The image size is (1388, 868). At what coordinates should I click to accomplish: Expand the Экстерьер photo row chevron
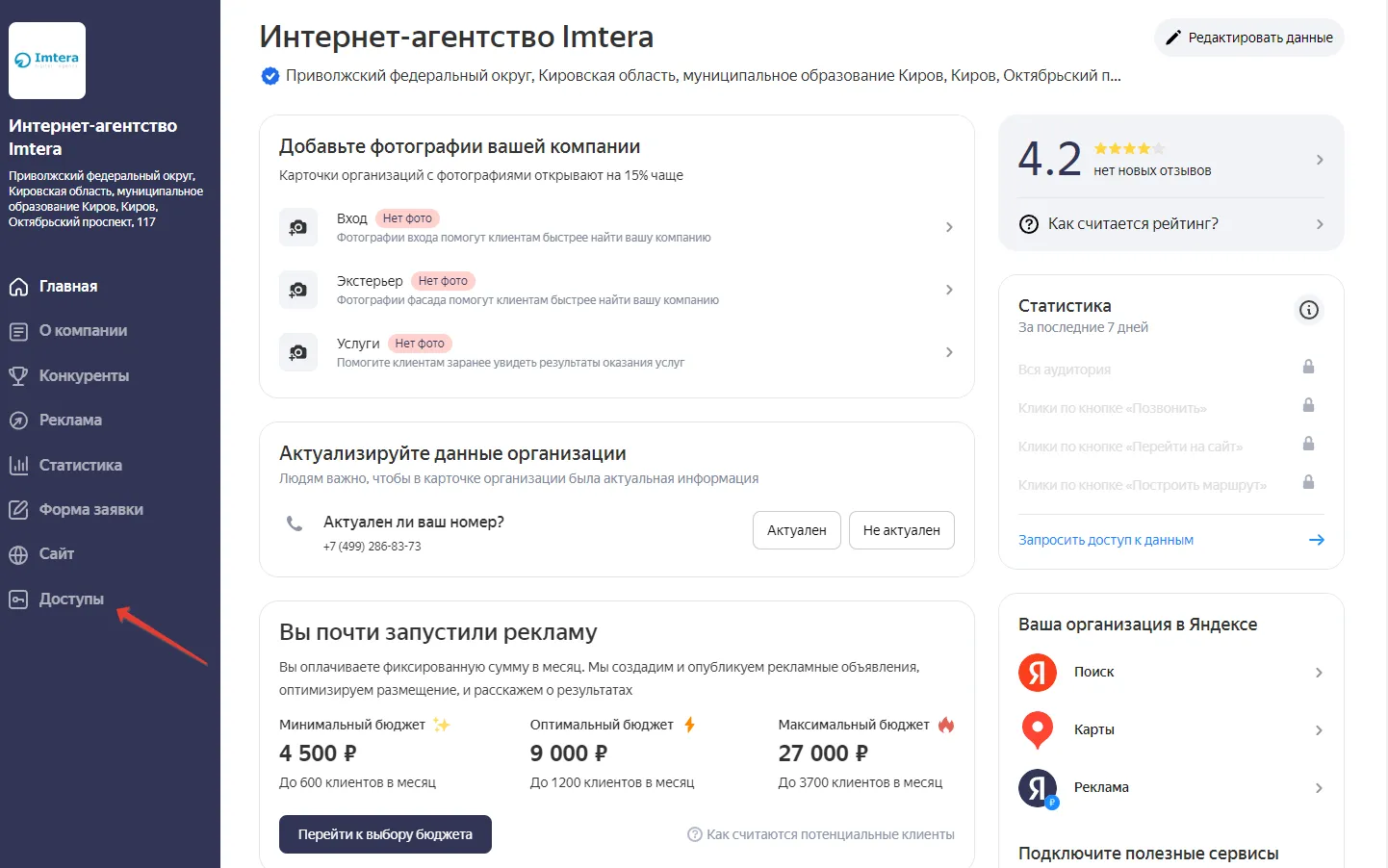[x=949, y=290]
